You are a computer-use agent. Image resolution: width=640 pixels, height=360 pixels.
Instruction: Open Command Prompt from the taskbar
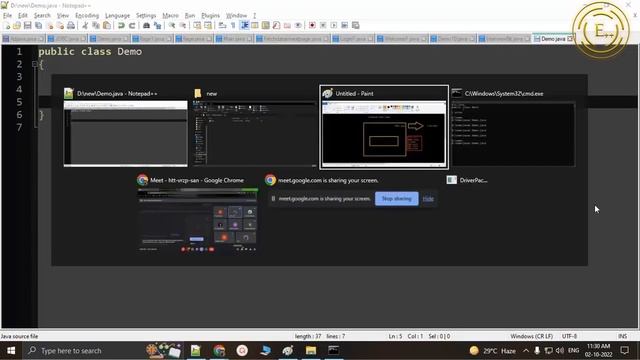333,351
